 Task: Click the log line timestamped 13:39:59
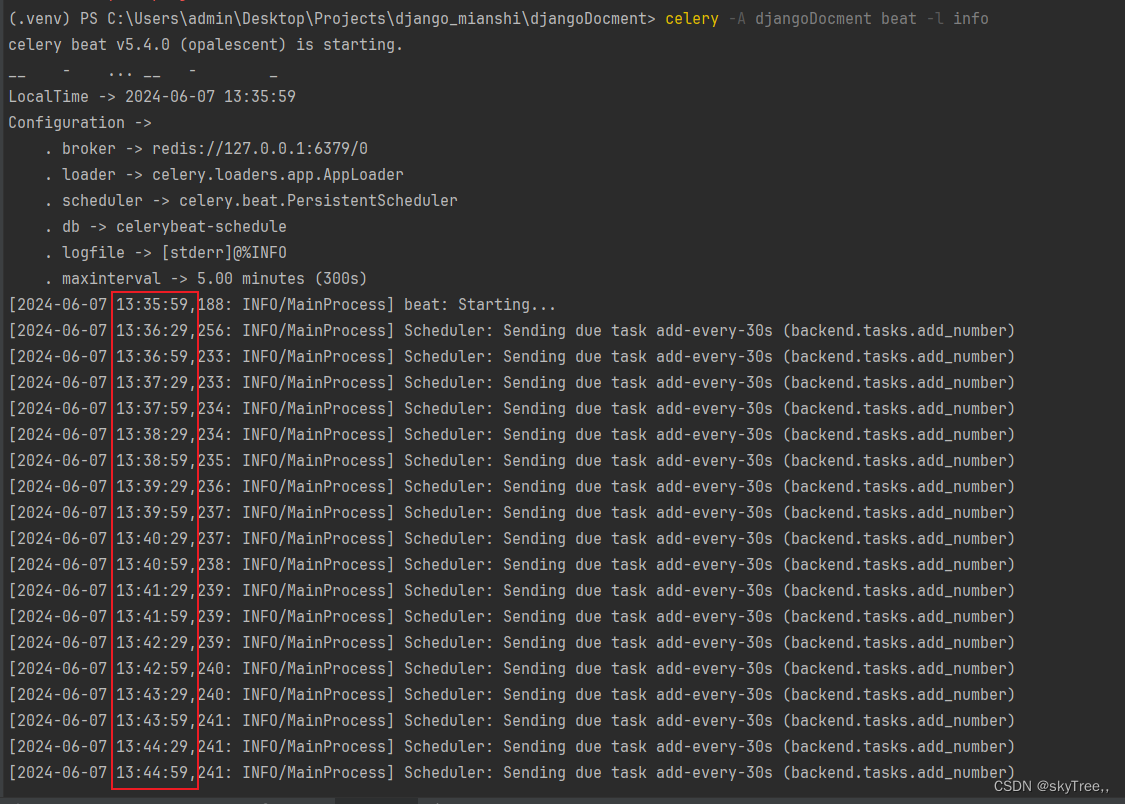512,513
